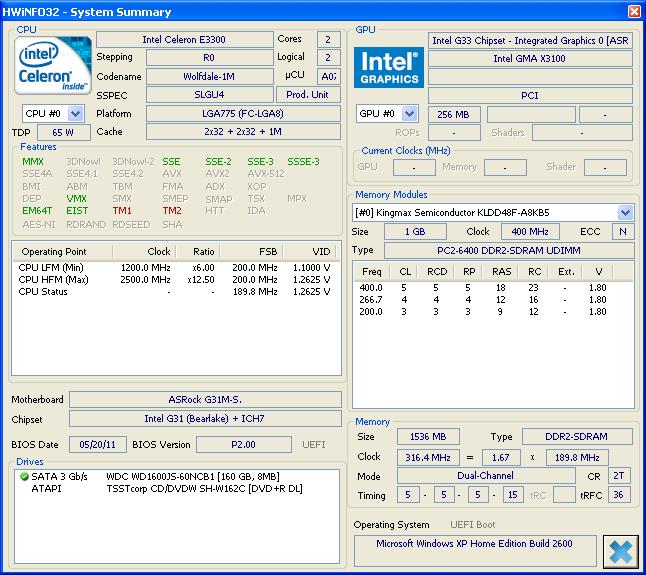Click the Intel GMA X3100 field
The image size is (646, 575).
point(530,58)
